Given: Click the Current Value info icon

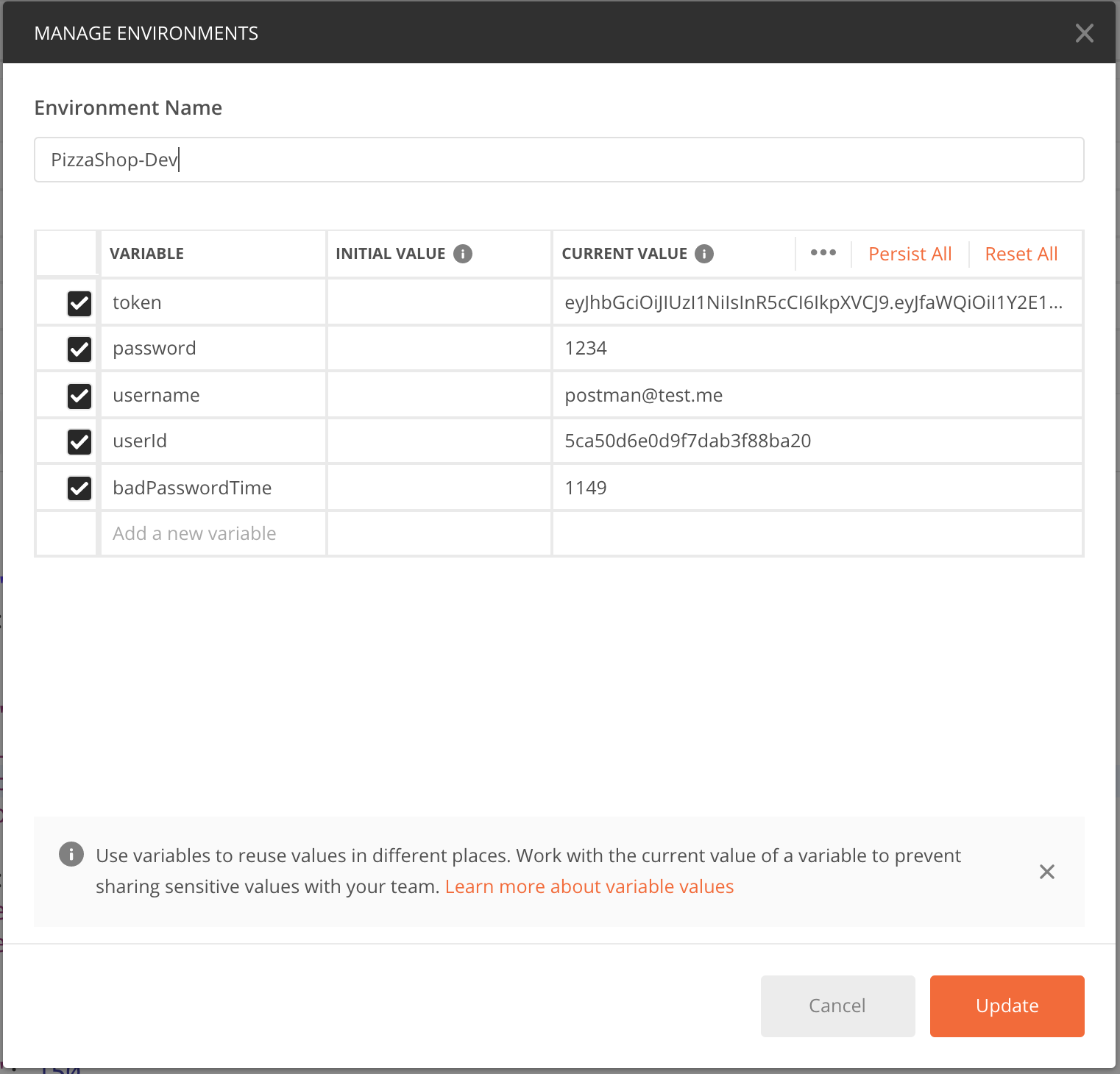Looking at the screenshot, I should click(x=704, y=254).
